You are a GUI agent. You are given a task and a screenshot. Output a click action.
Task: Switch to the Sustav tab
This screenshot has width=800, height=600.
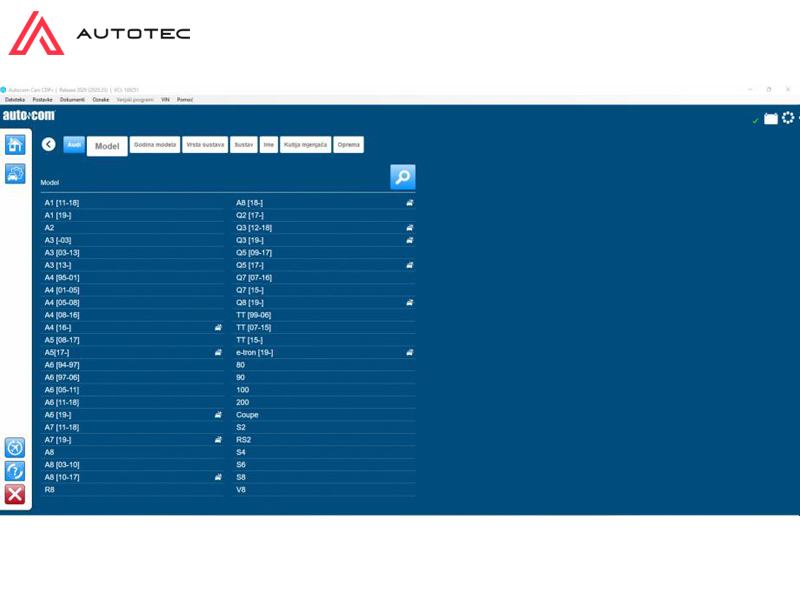[243, 145]
